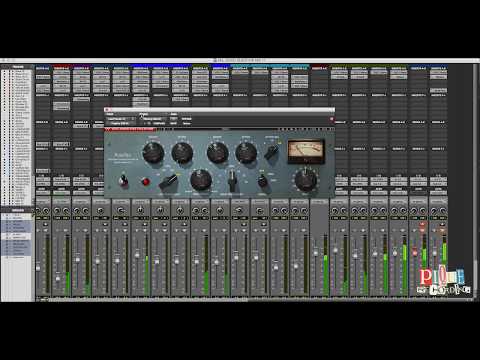This screenshot has width=480, height=360.
Task: Click the Compare button in the plug-in header
Action: pos(159,123)
